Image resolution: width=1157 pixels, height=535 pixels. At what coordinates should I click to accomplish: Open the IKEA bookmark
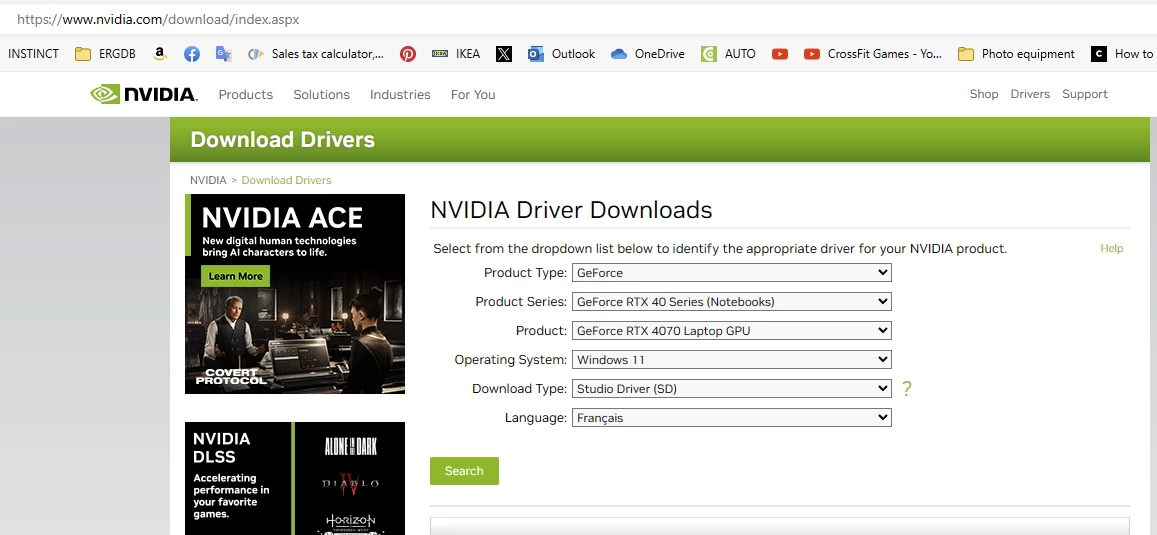456,54
